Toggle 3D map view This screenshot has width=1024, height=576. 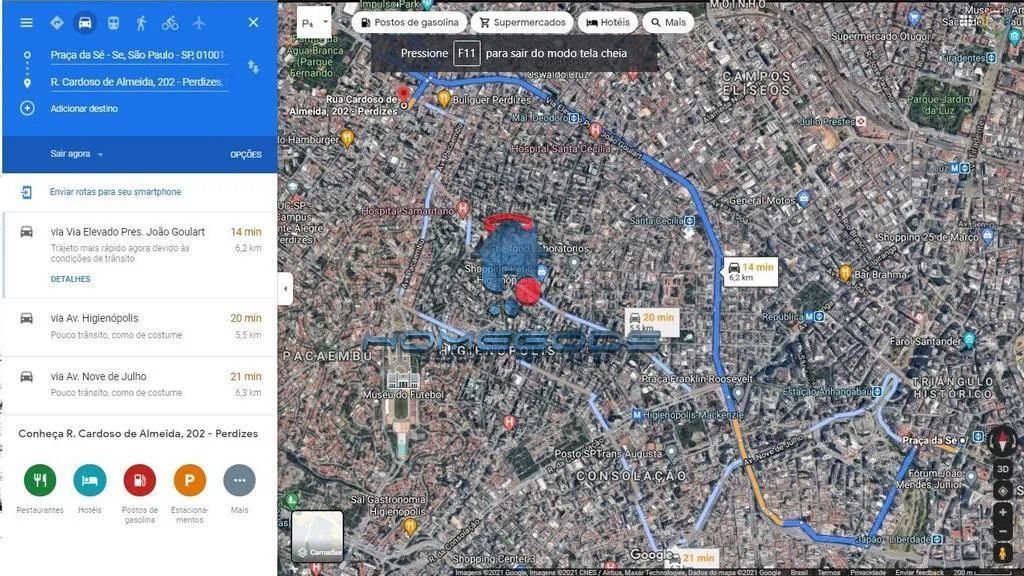1002,469
